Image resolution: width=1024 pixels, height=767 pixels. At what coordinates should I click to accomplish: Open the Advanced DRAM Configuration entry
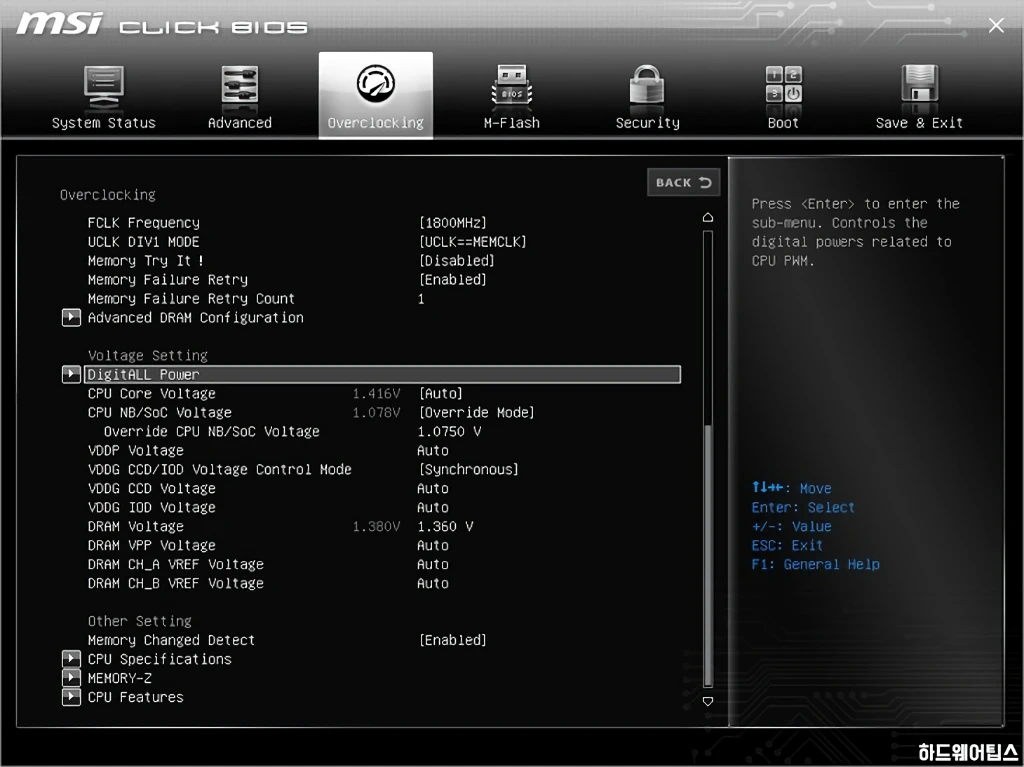196,318
